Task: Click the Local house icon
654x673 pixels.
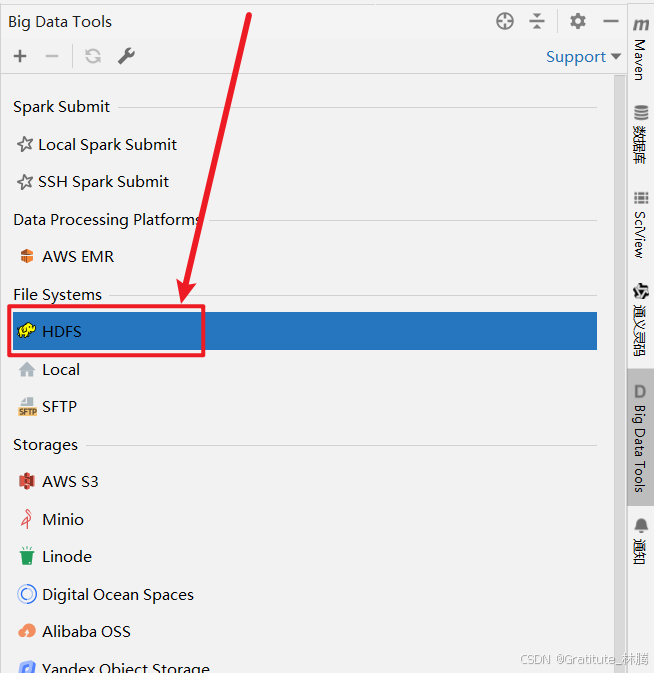Action: [x=27, y=369]
